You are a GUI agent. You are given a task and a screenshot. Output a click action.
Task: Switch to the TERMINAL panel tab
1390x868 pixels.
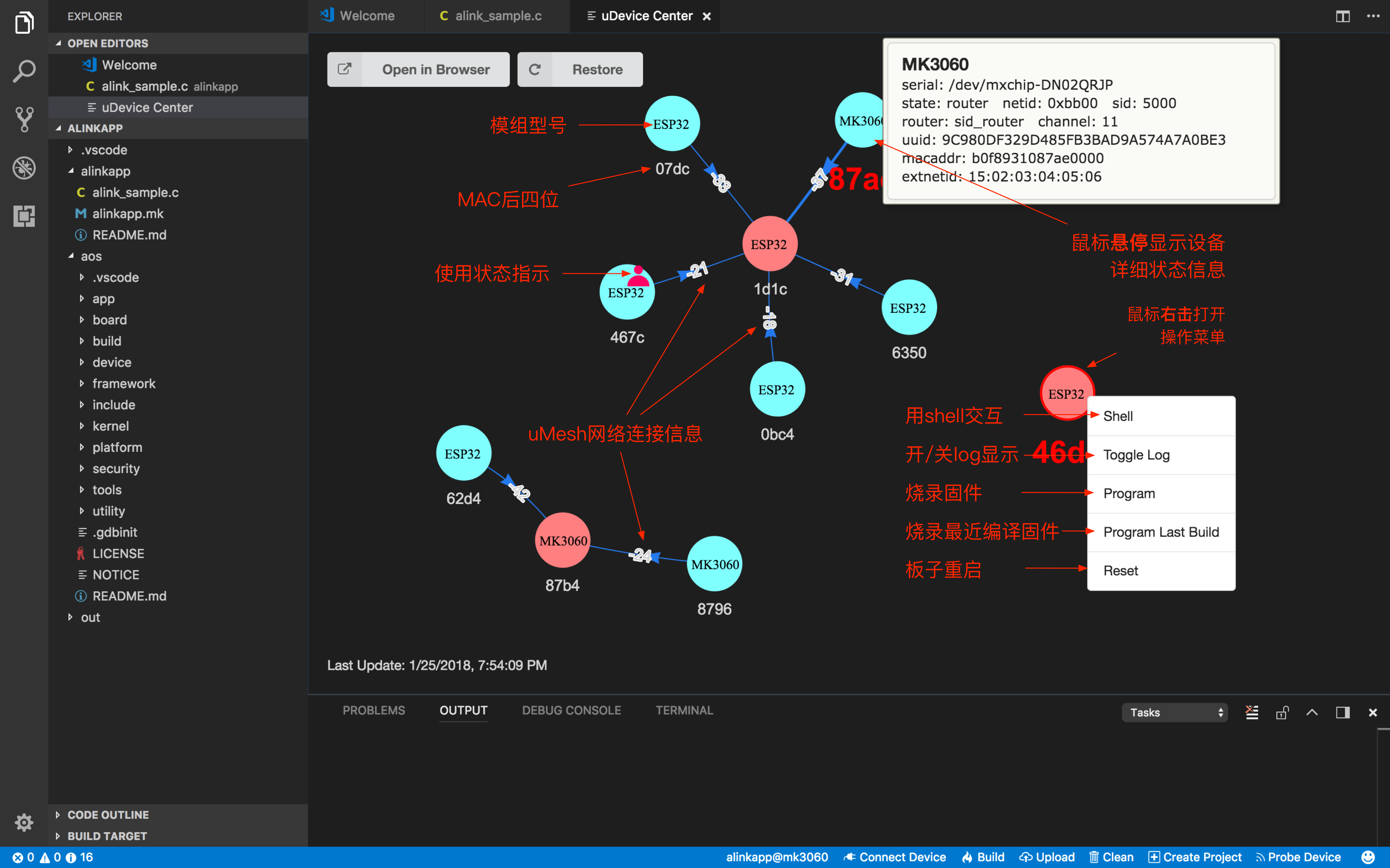[684, 710]
